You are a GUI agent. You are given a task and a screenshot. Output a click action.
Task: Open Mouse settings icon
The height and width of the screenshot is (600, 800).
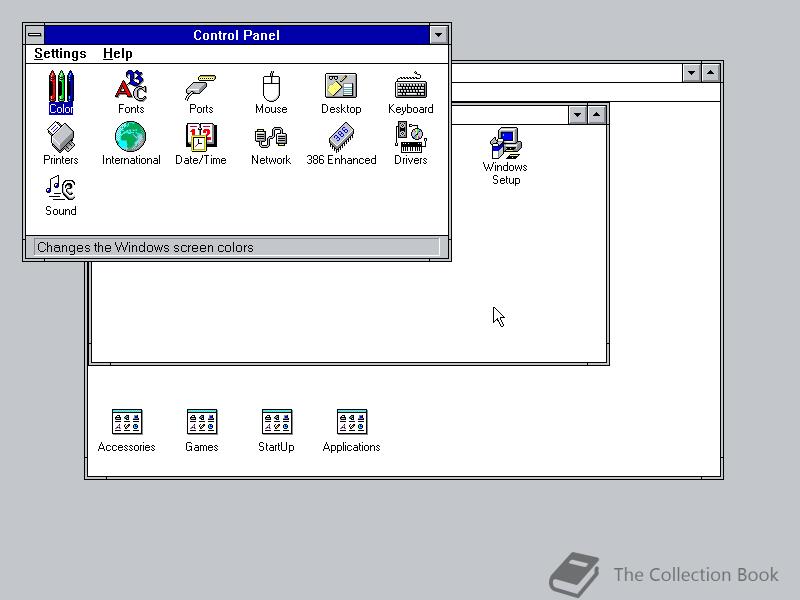(x=271, y=92)
